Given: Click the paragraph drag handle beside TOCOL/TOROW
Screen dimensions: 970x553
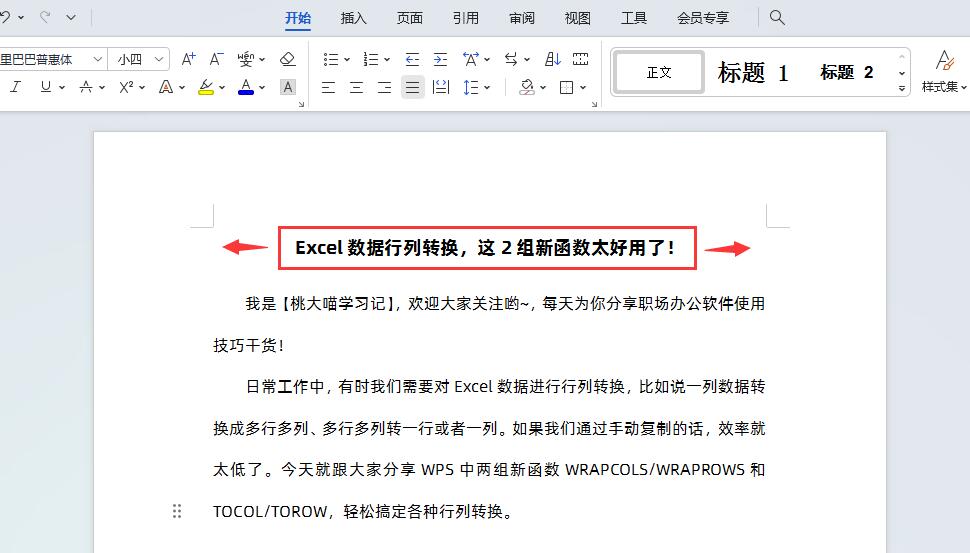Looking at the screenshot, I should pos(177,511).
